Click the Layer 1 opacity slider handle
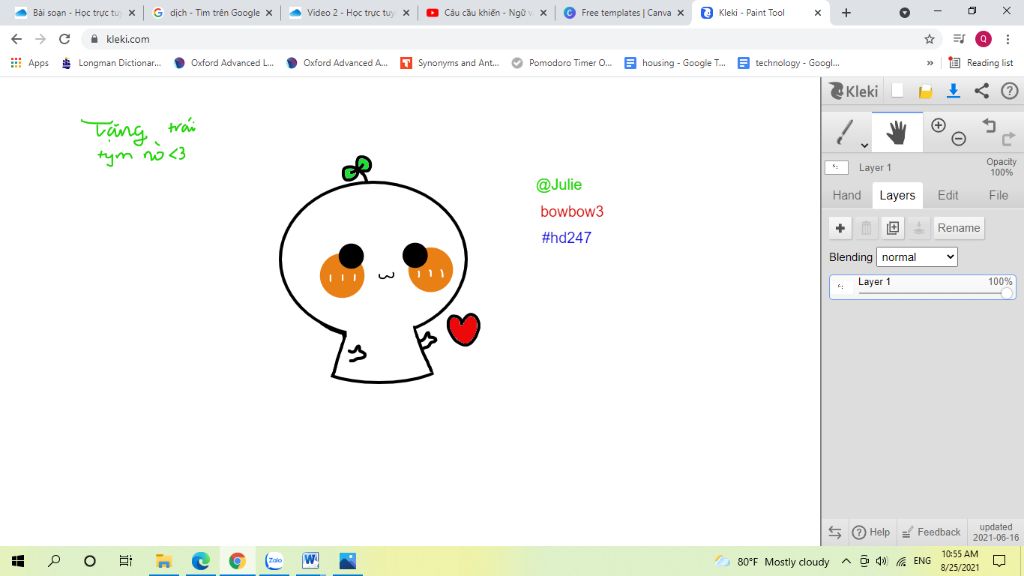Screen dimensions: 1024x576 click(1006, 293)
